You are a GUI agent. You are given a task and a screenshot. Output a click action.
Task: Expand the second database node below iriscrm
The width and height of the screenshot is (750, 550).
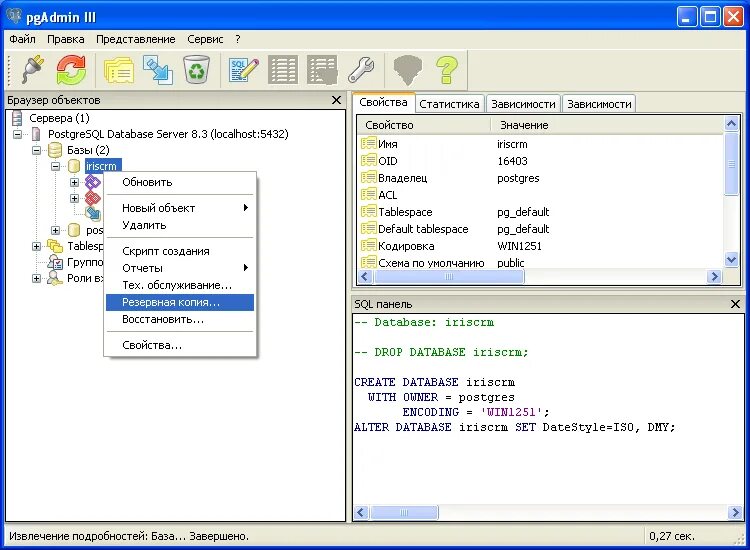55,231
